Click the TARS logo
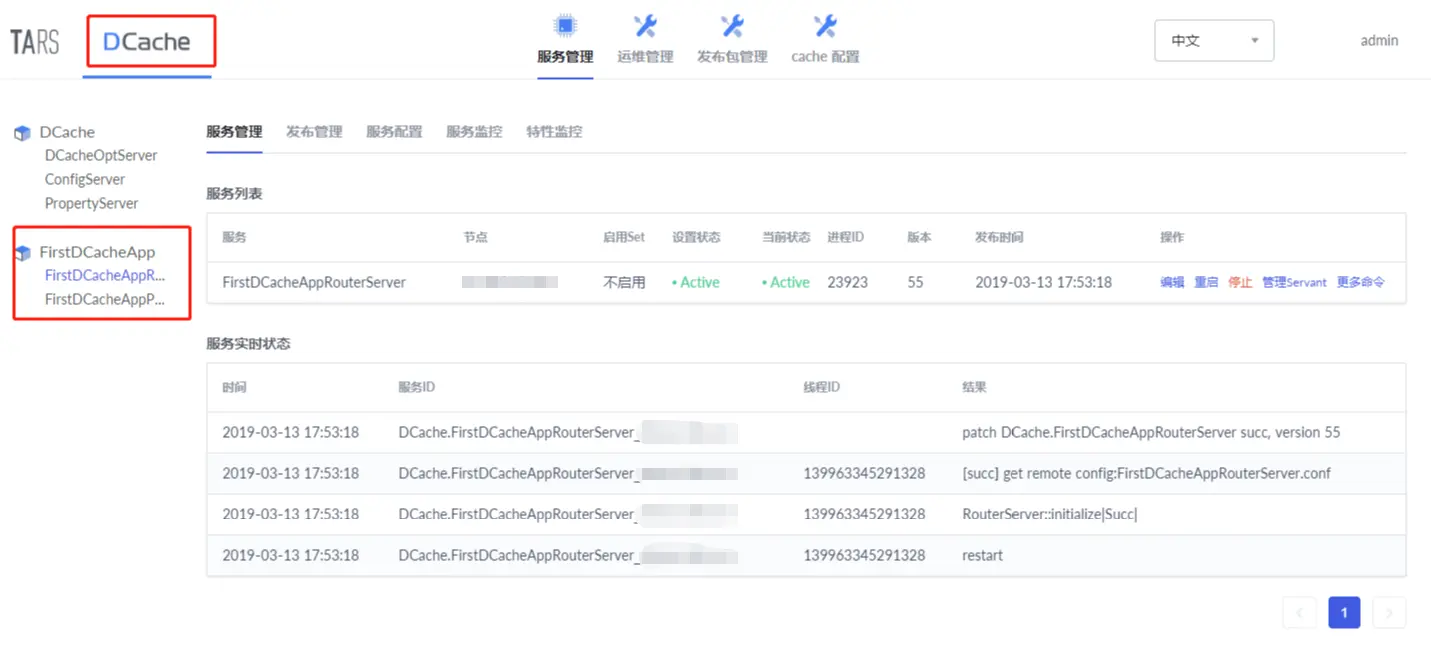The image size is (1431, 654). (35, 42)
